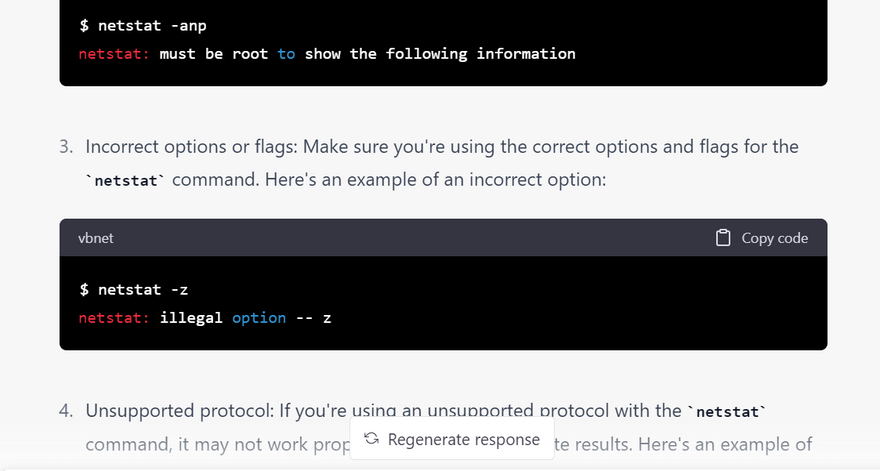Click the blue word "option" in code
This screenshot has width=880, height=471.
coord(259,317)
